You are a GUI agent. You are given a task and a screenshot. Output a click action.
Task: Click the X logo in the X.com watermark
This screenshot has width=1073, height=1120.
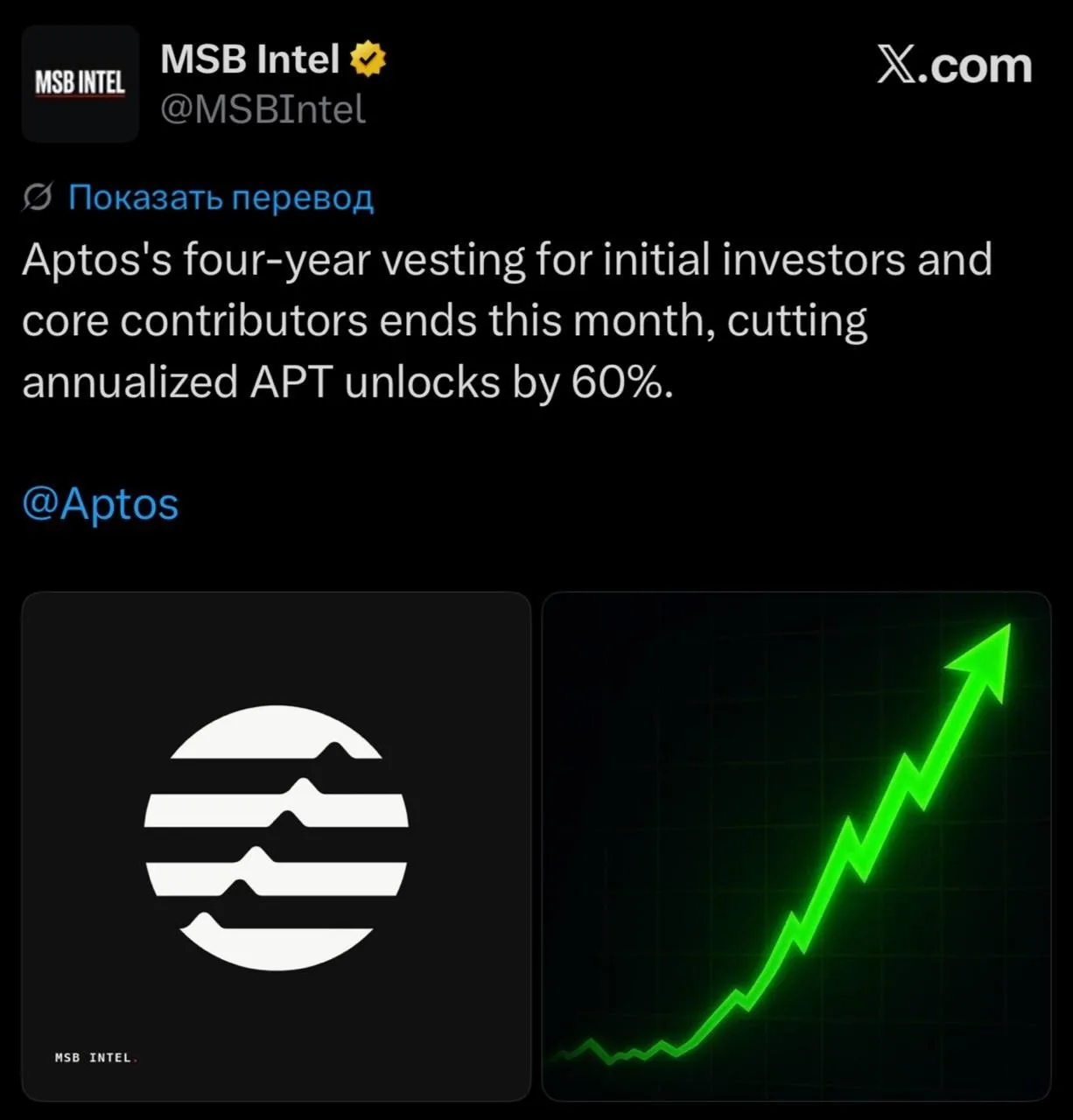click(x=896, y=66)
